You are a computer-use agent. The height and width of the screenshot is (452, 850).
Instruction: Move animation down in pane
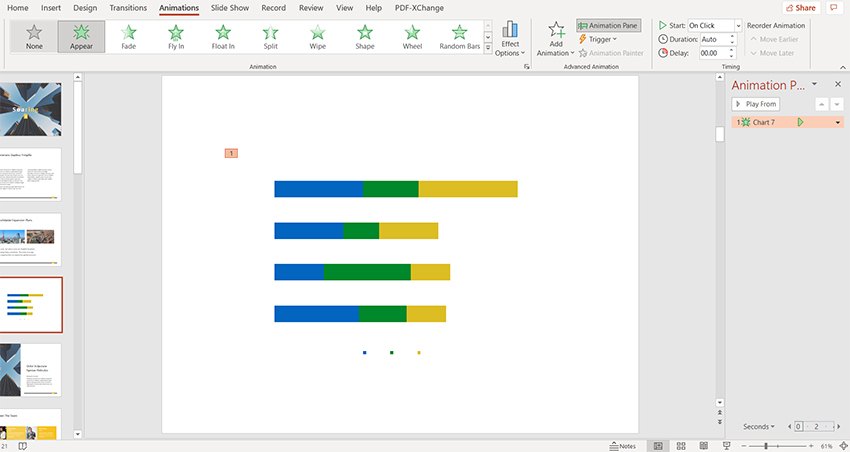(x=837, y=104)
